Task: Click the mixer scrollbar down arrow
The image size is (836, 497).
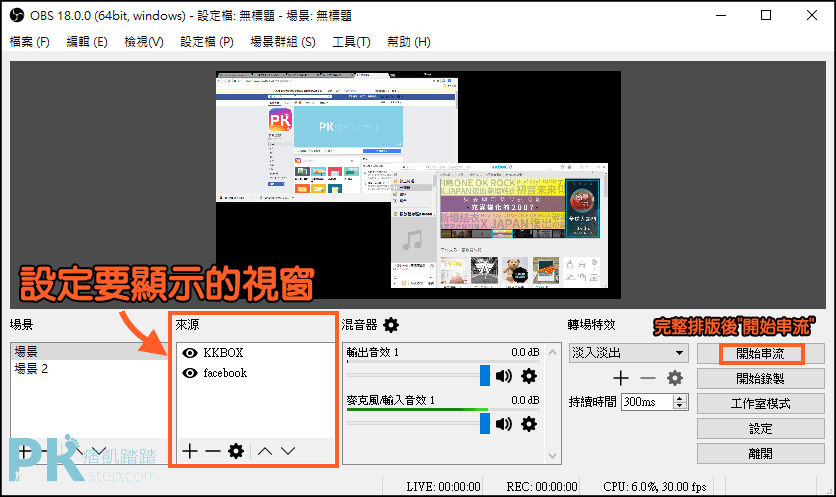Action: 552,456
